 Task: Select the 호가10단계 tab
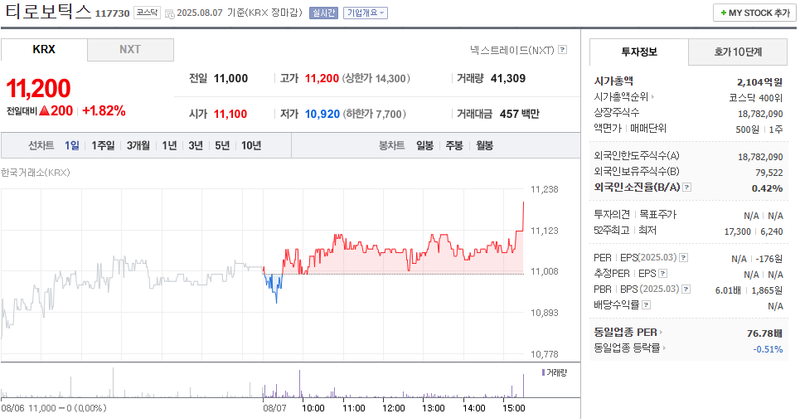738,52
